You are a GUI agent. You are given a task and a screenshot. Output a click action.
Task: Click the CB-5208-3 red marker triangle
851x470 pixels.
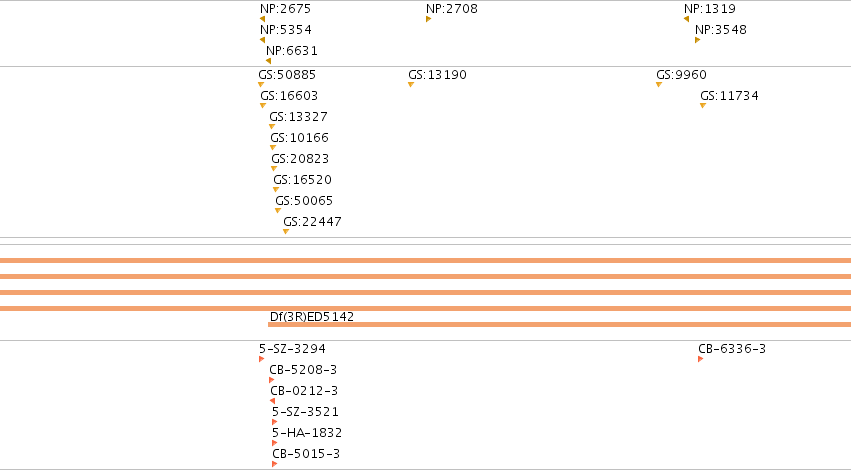click(272, 380)
